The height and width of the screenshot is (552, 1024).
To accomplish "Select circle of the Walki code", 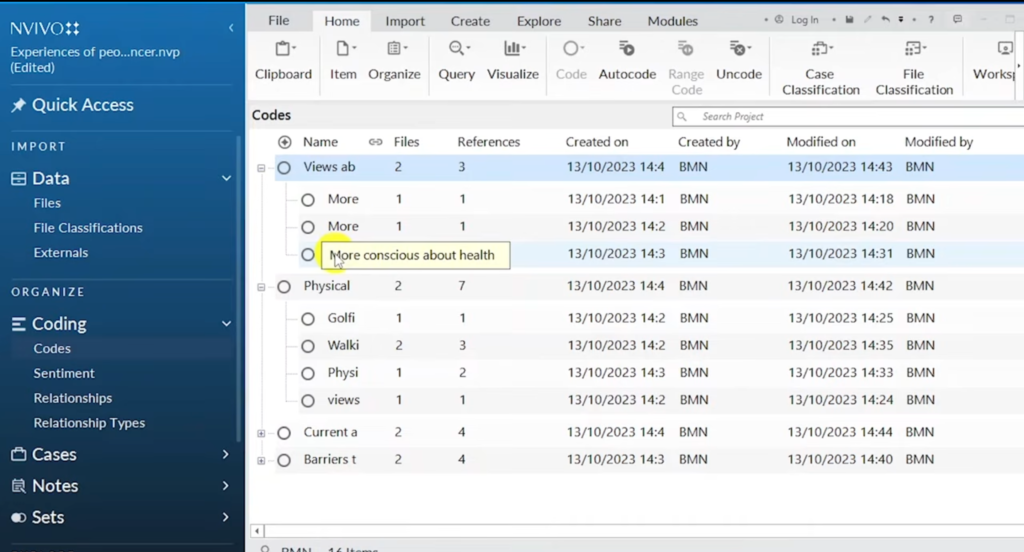I will point(308,346).
